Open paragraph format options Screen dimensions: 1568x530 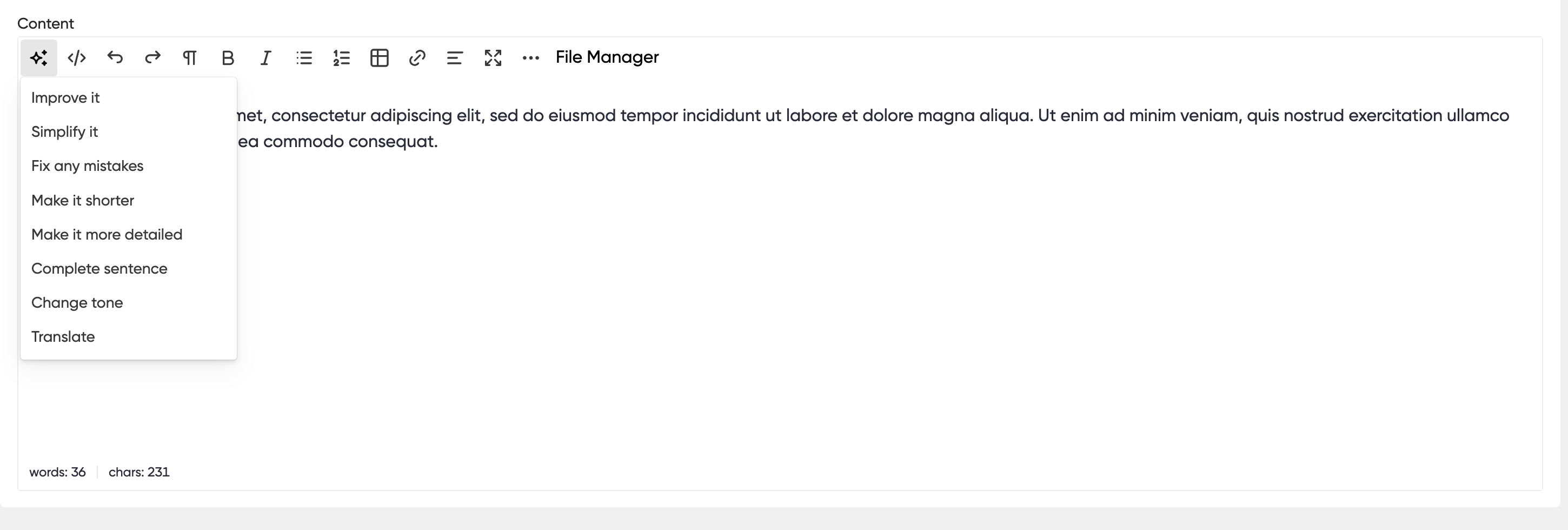190,58
